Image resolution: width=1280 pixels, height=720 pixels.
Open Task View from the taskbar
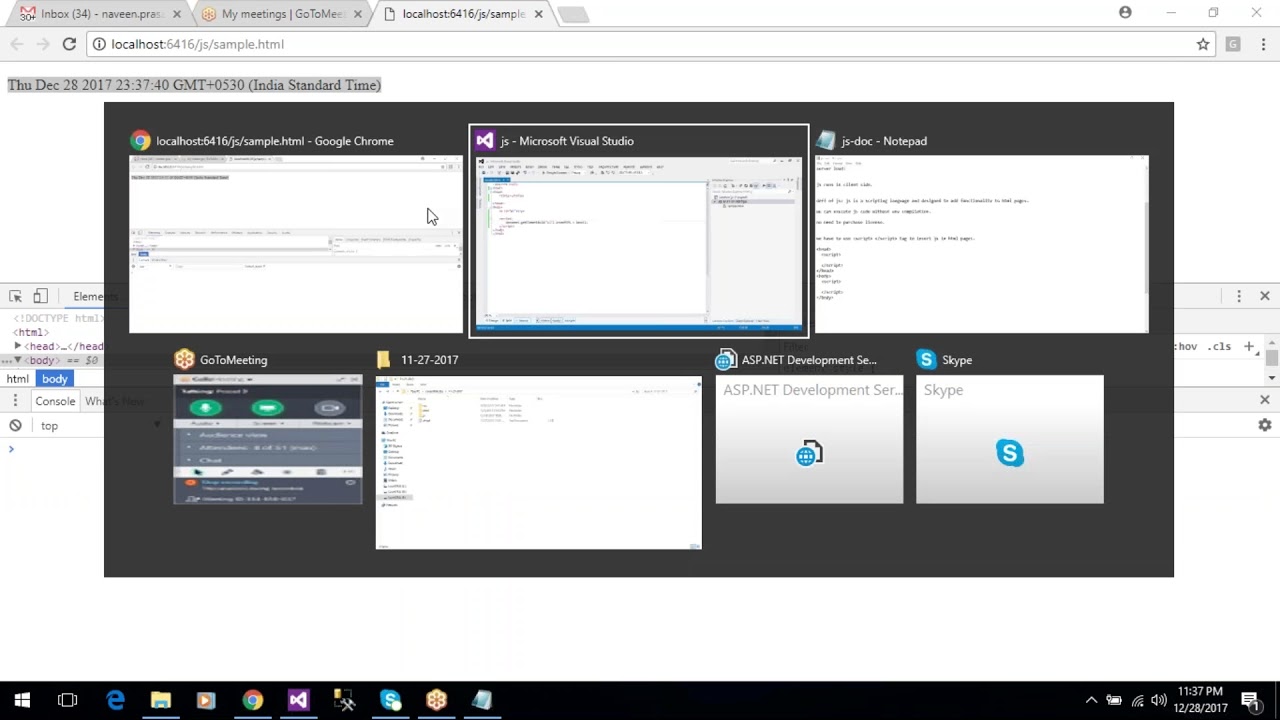67,700
